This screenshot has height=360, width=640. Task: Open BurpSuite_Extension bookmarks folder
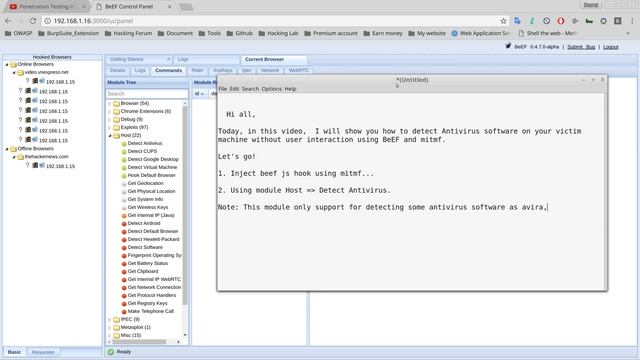69,33
